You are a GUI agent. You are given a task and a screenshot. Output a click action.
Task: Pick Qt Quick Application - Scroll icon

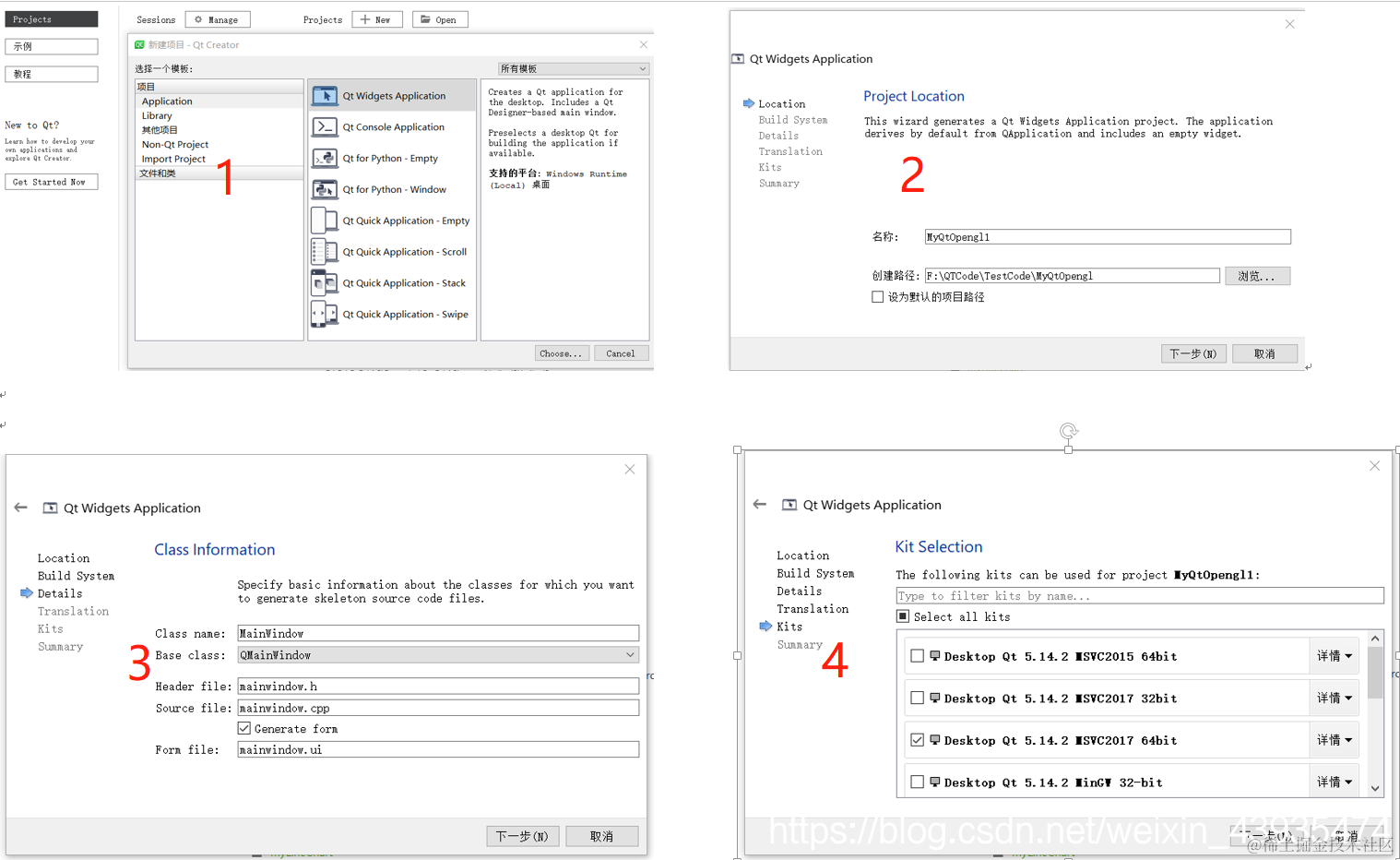[x=325, y=252]
